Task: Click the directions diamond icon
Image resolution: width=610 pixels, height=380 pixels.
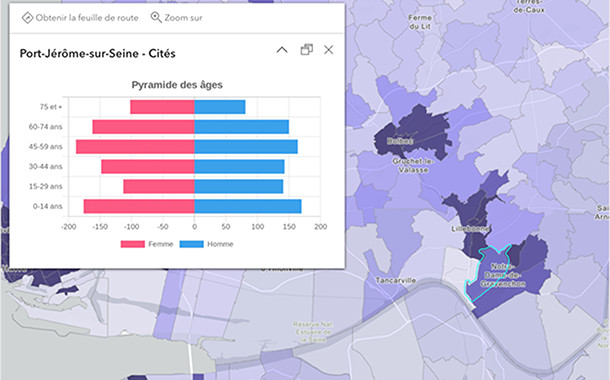Action: [x=27, y=18]
